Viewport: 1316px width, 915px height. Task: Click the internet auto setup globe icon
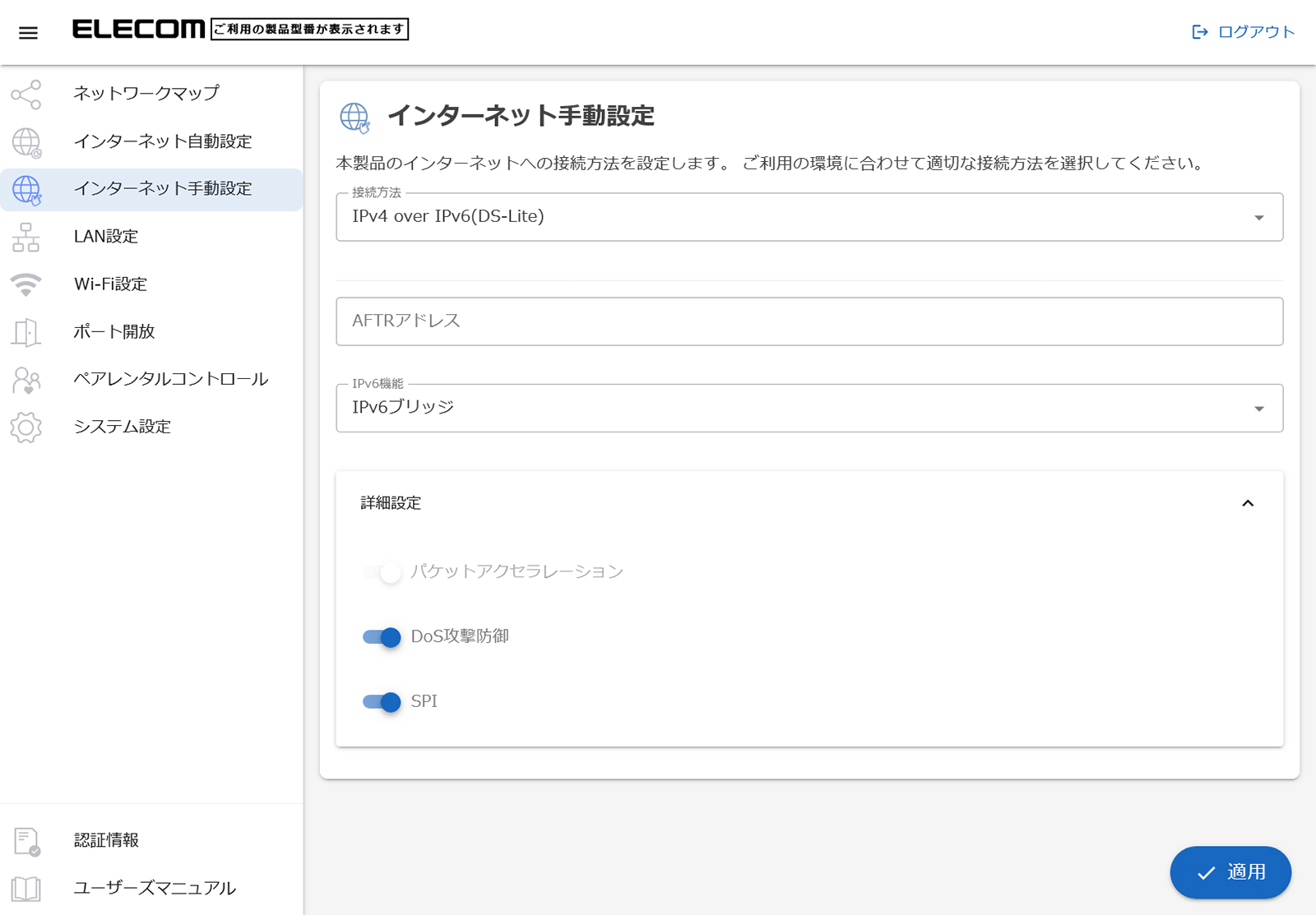pos(26,142)
